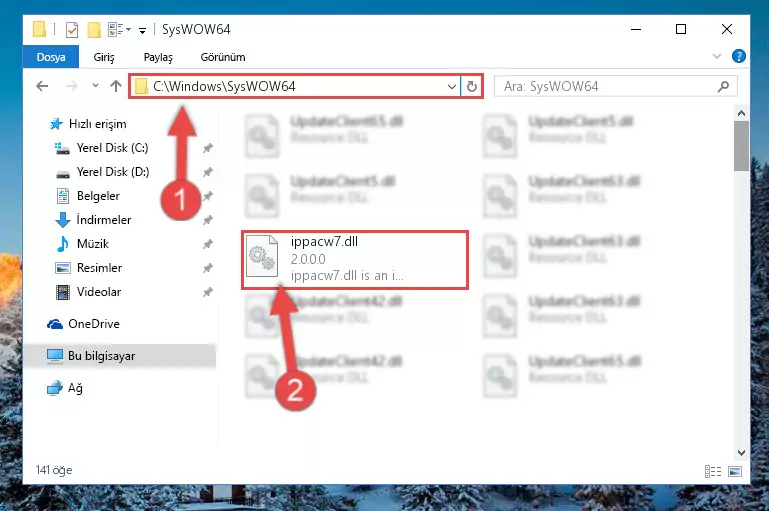
Task: Maximize the SysWOW64 window
Action: (681, 29)
